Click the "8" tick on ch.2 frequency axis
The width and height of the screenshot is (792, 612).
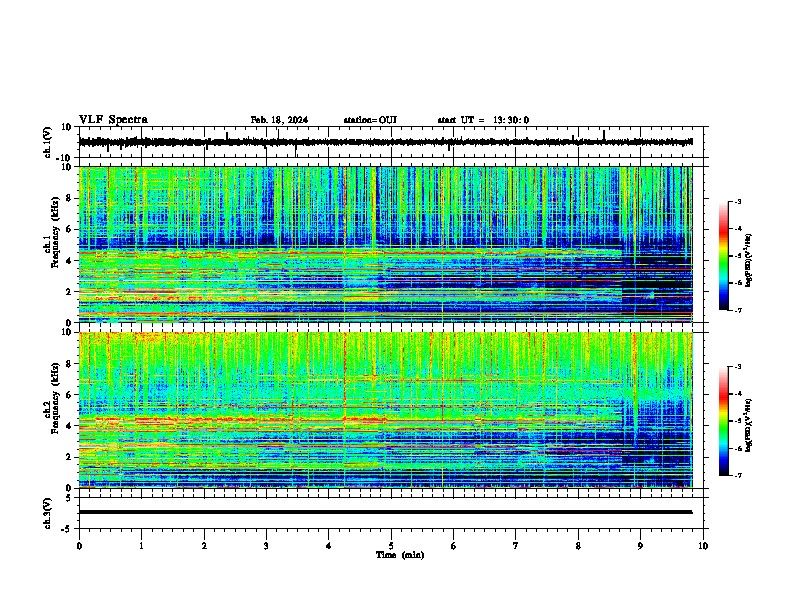tap(70, 364)
